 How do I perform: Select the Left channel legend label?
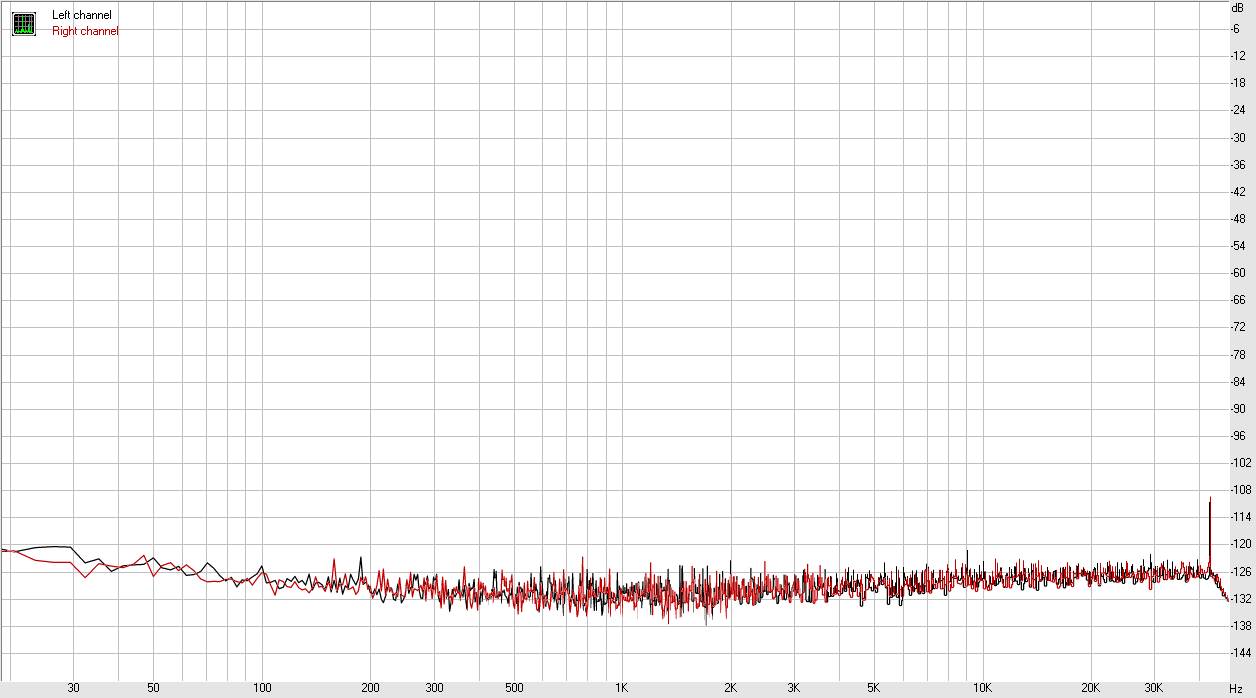[82, 15]
